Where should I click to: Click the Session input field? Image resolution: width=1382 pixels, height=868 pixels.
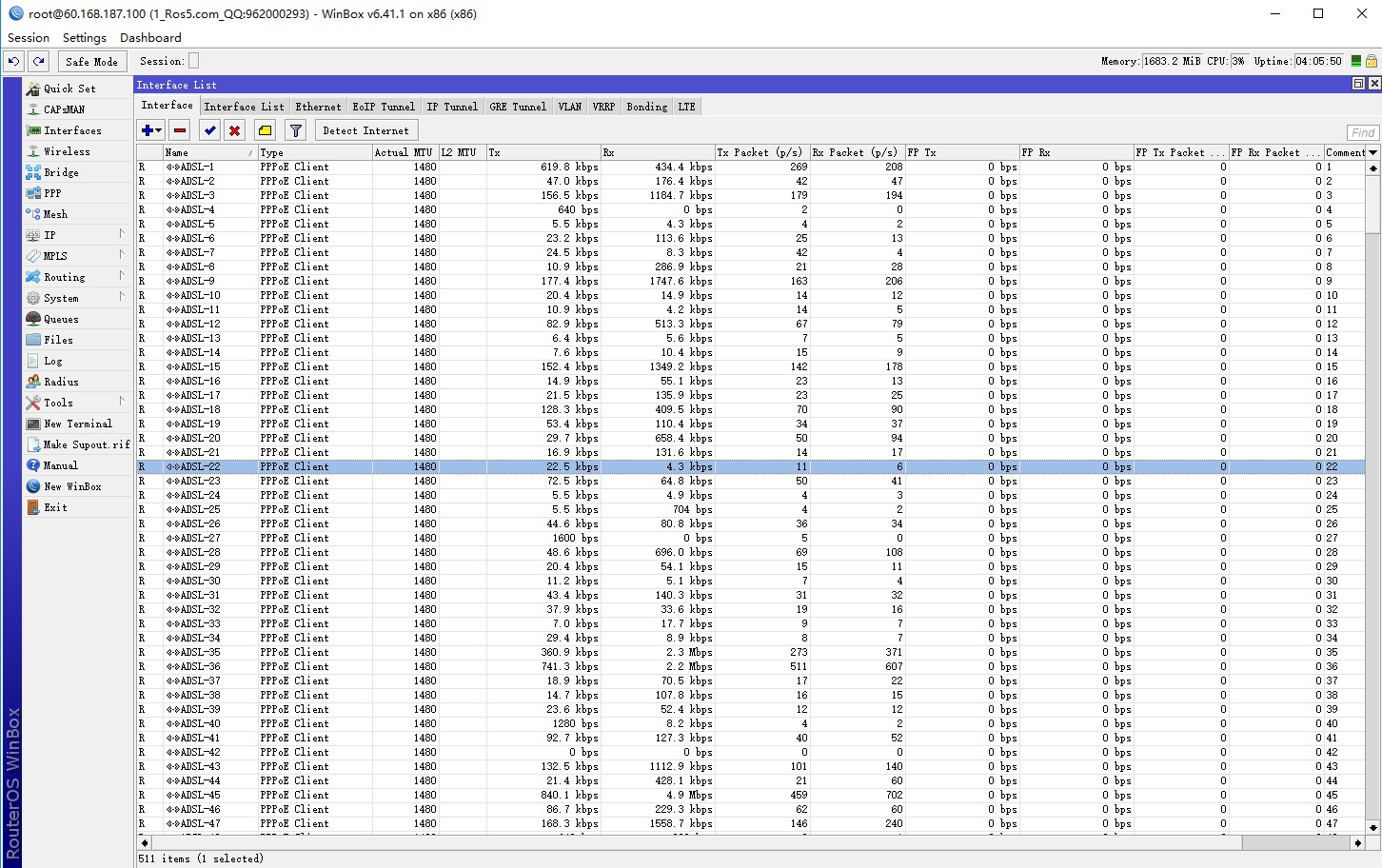[x=194, y=61]
